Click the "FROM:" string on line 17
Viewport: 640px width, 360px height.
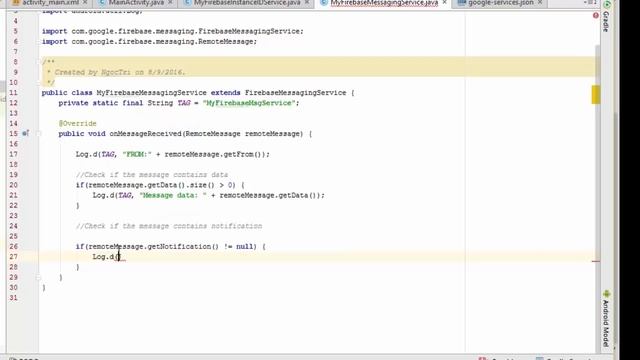[137, 154]
